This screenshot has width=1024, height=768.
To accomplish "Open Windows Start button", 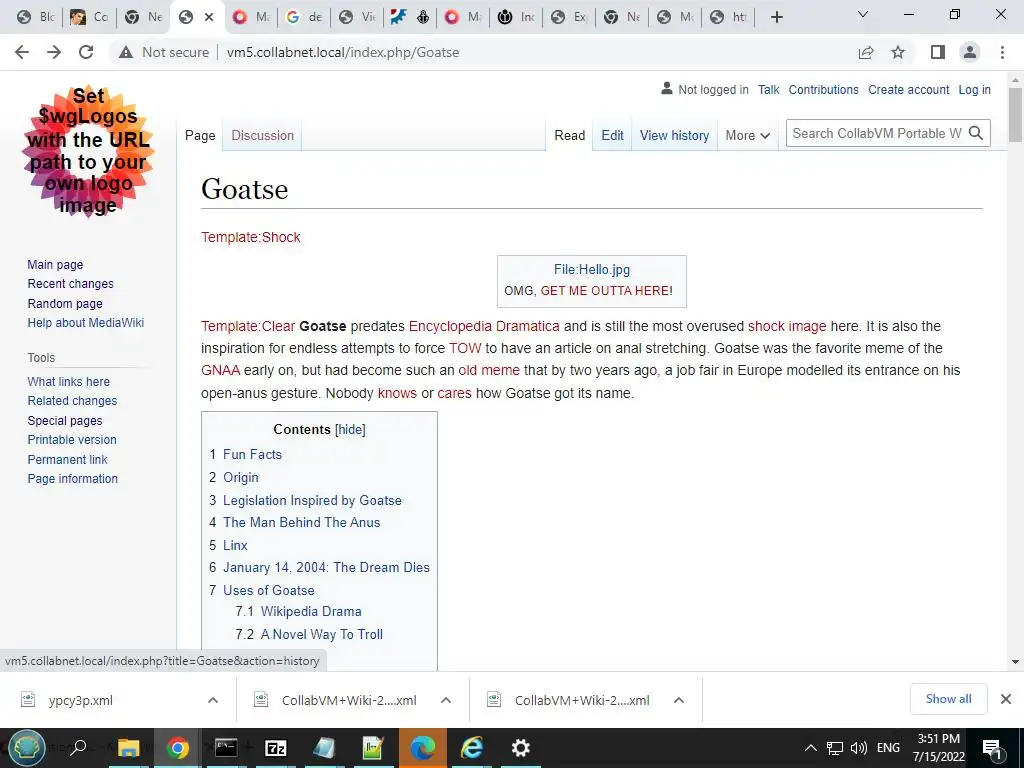I will (27, 748).
